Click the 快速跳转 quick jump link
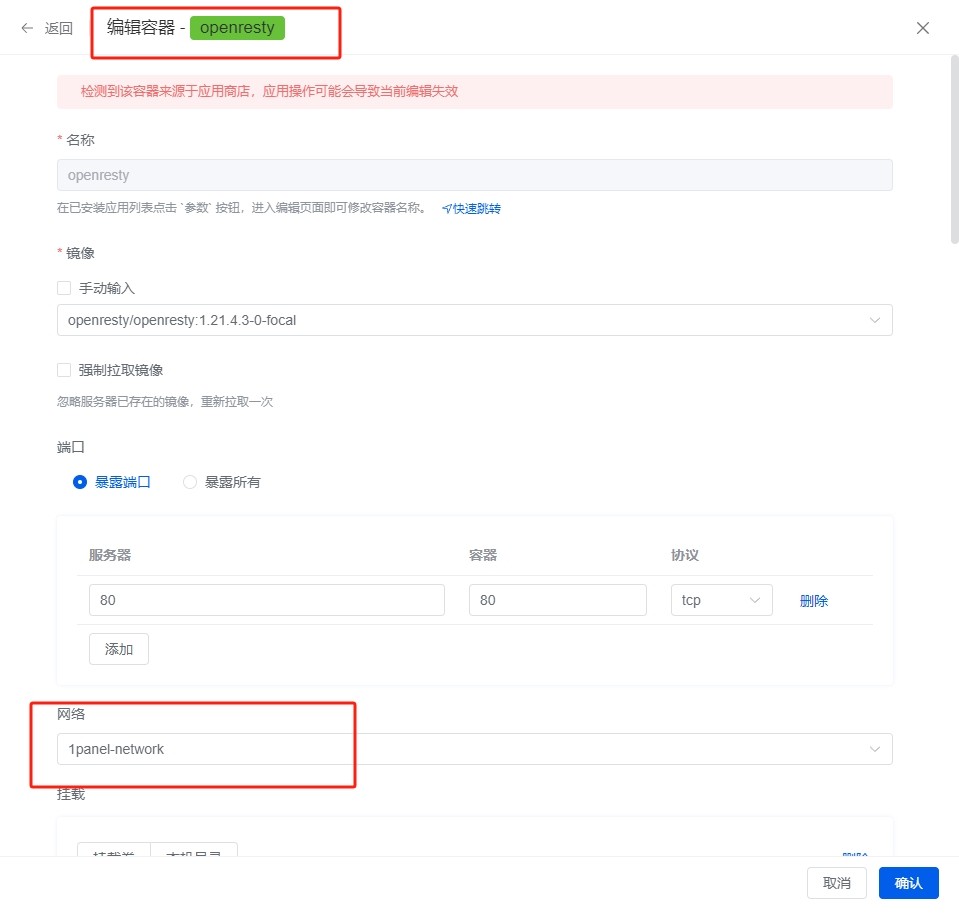This screenshot has width=959, height=919. coord(471,209)
